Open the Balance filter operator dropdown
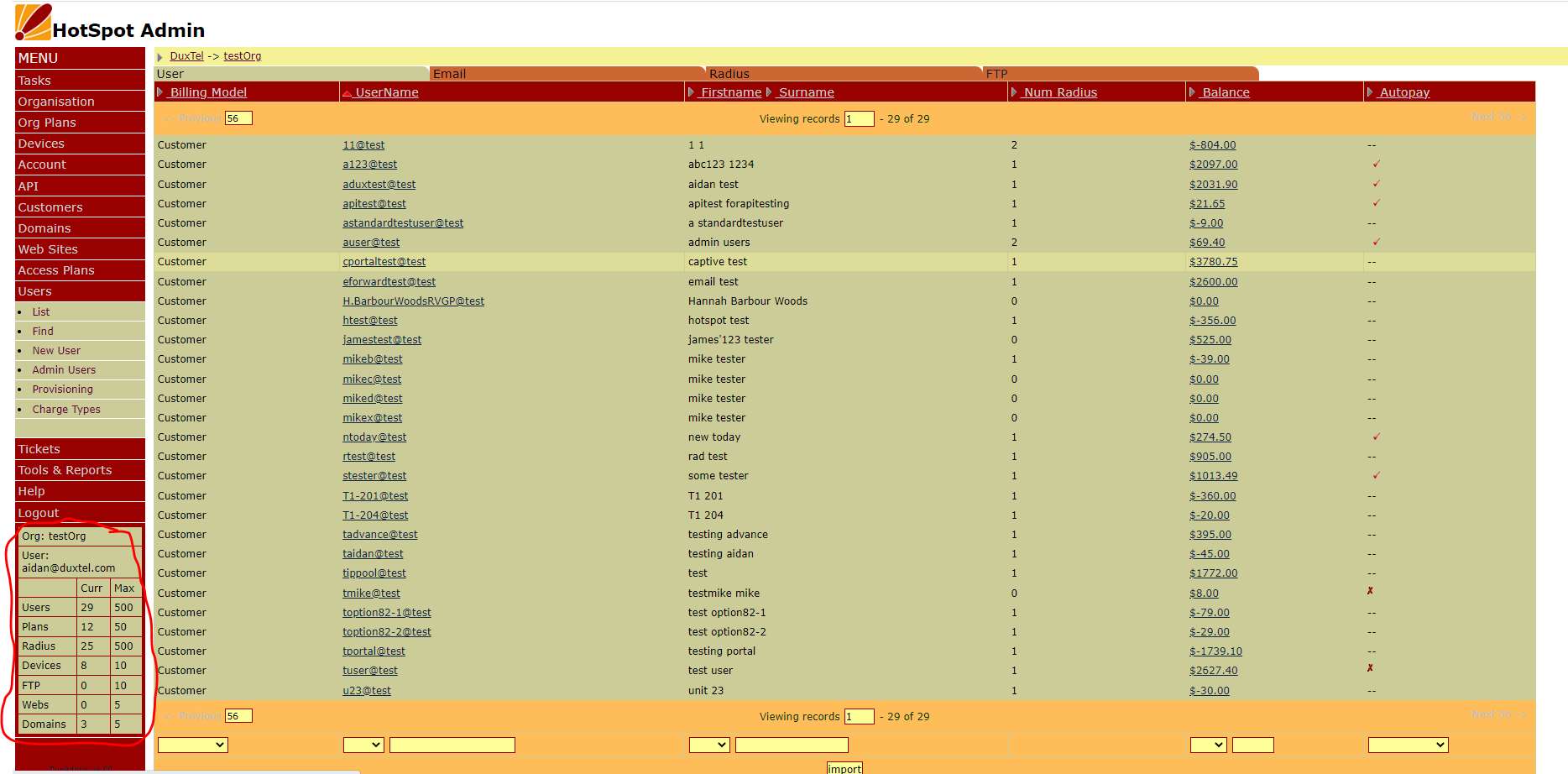This screenshot has width=1568, height=774. [1209, 745]
